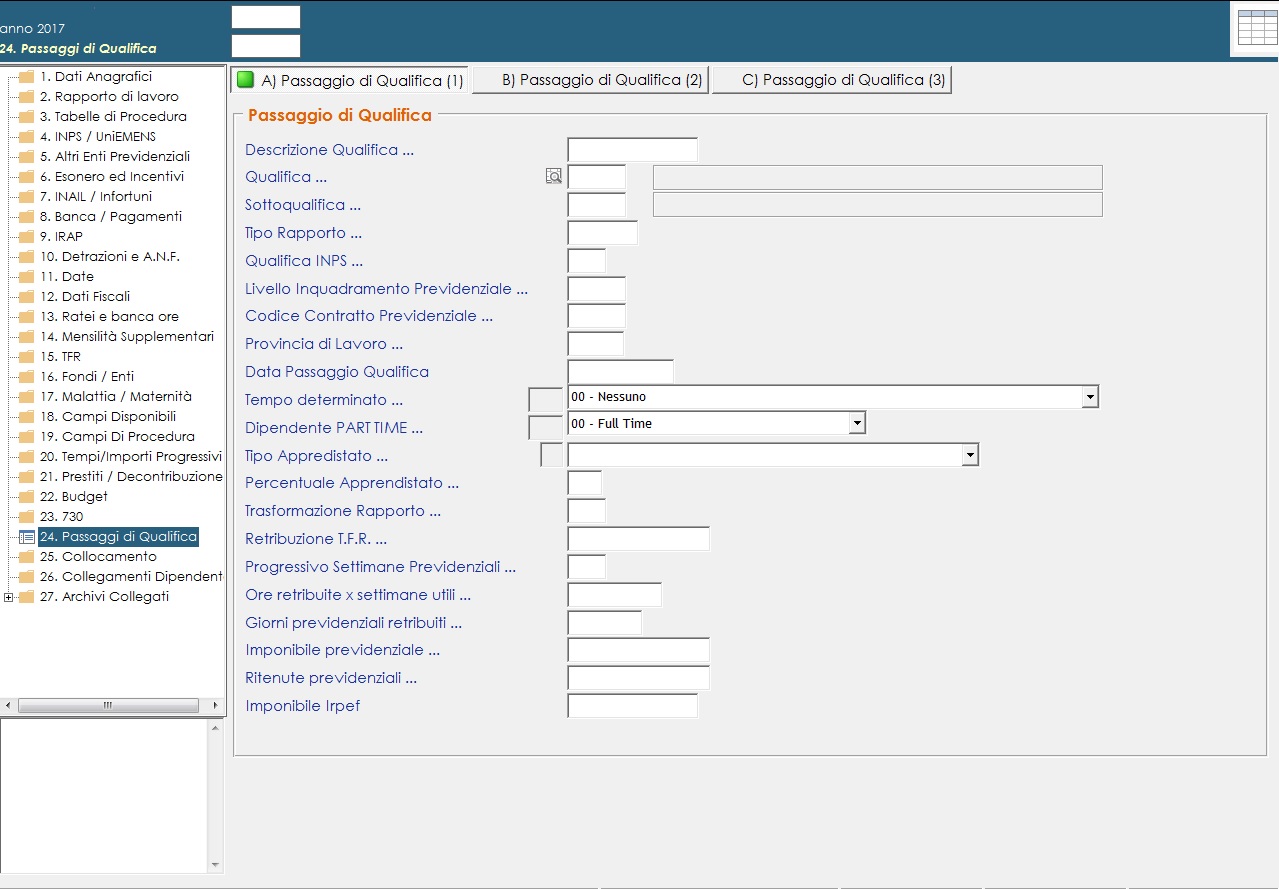Click folder icon beside Archivi Collegati
1279x889 pixels.
point(27,597)
